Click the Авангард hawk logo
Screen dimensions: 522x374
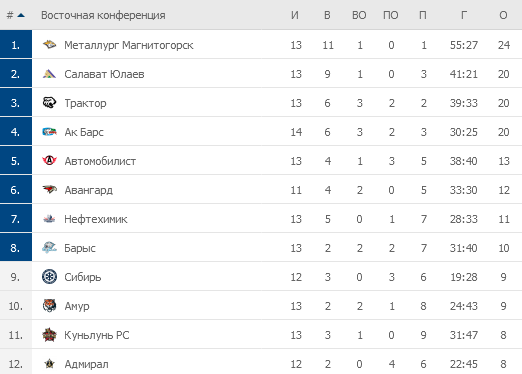[x=49, y=190]
